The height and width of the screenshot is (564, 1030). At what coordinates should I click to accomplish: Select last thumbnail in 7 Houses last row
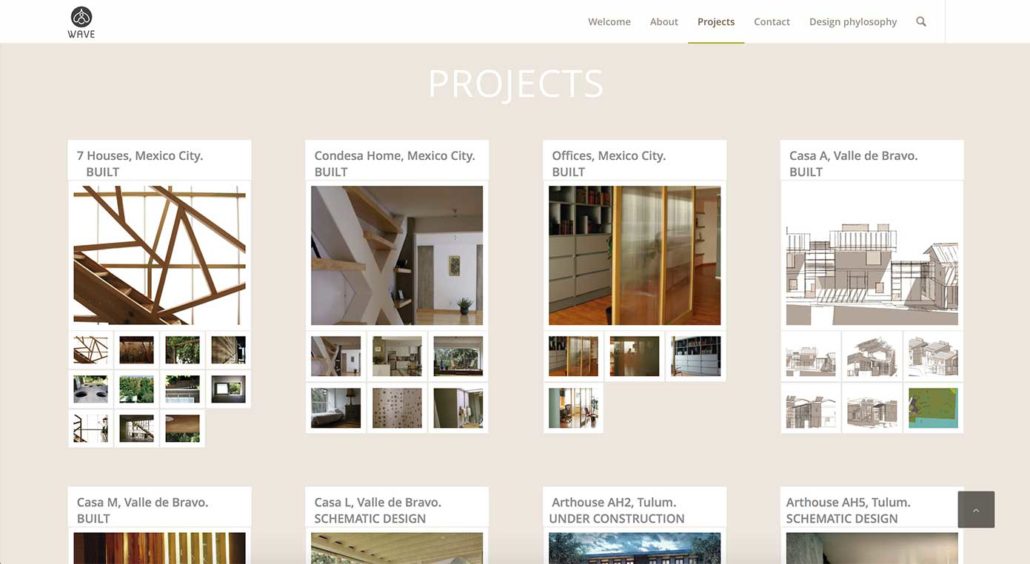(183, 428)
